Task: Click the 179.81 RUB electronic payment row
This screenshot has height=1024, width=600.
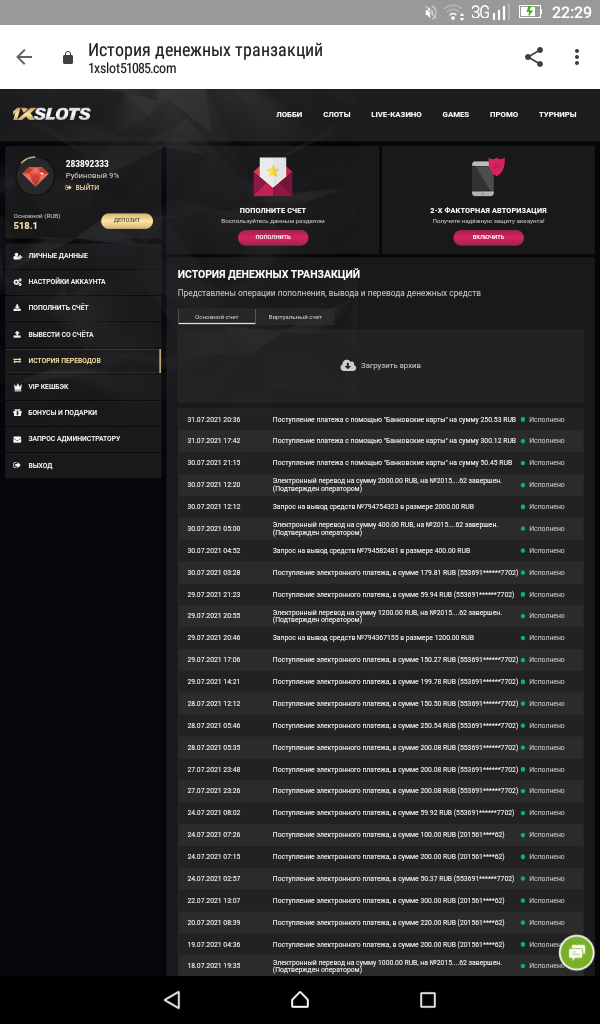Action: pos(381,573)
